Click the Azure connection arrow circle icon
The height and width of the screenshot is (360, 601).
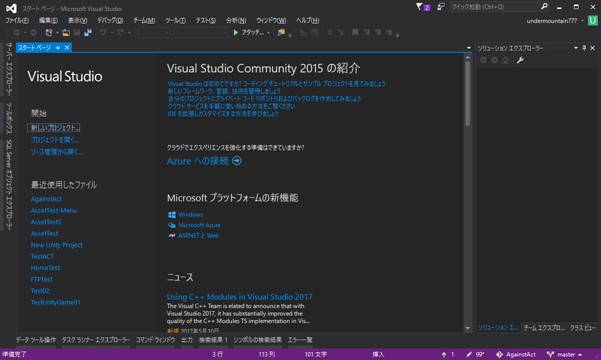pos(237,161)
